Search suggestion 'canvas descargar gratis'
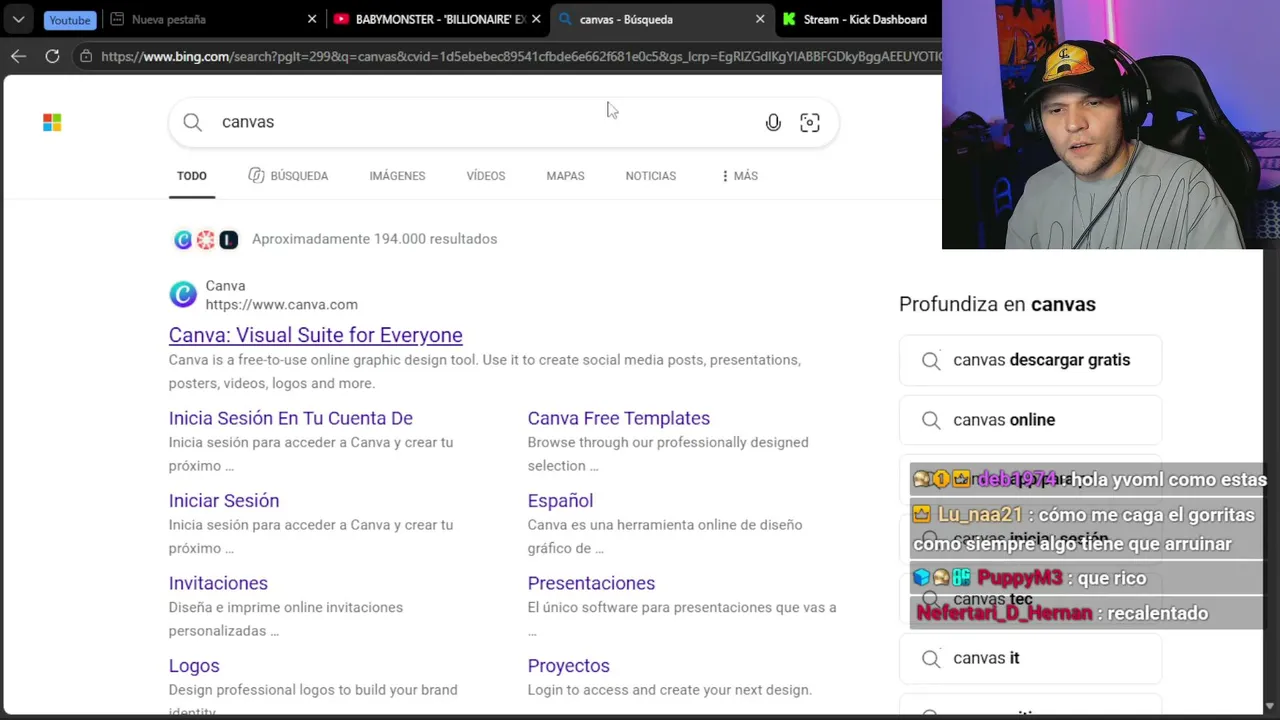 1030,360
